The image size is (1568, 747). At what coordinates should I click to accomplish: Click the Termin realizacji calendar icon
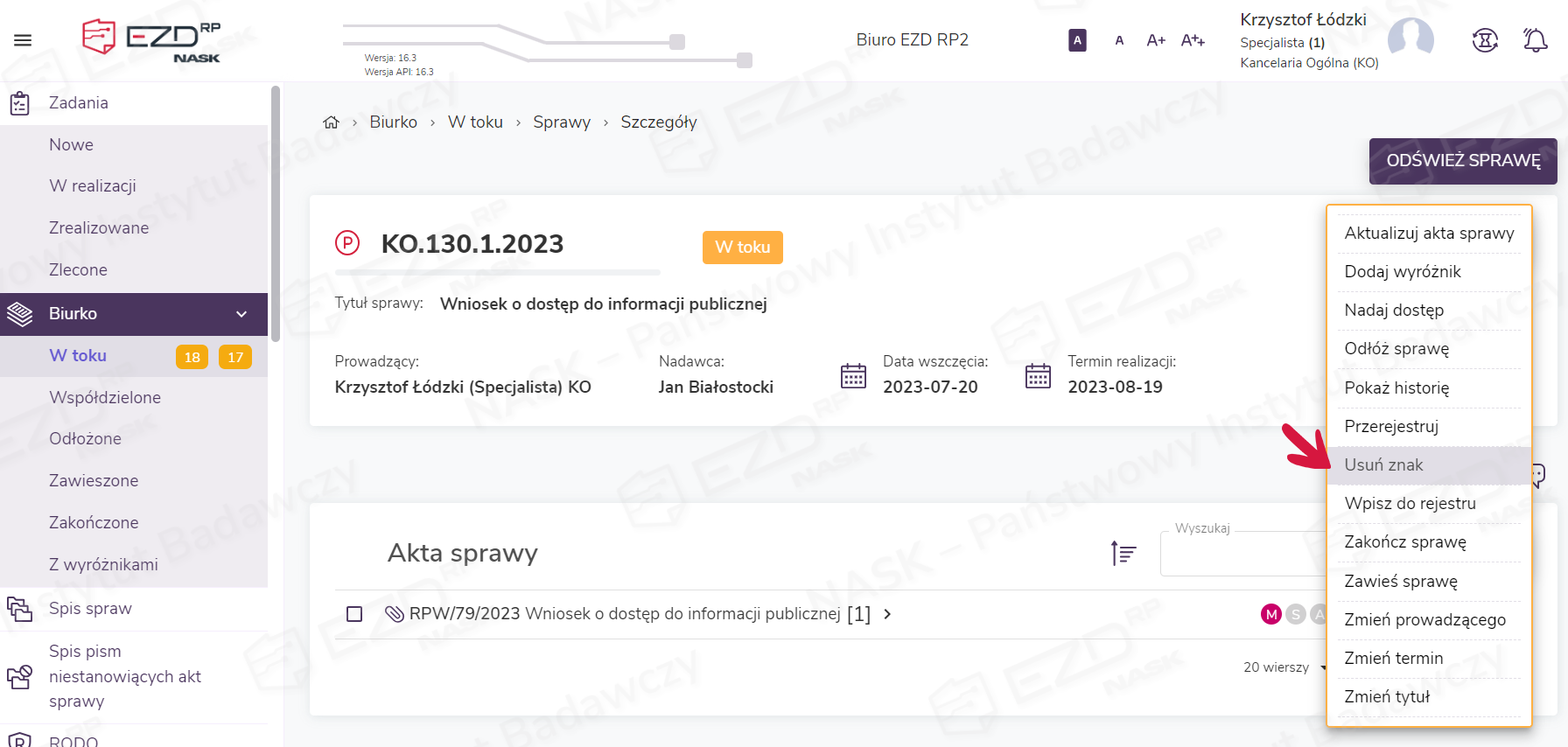pyautogui.click(x=1038, y=375)
